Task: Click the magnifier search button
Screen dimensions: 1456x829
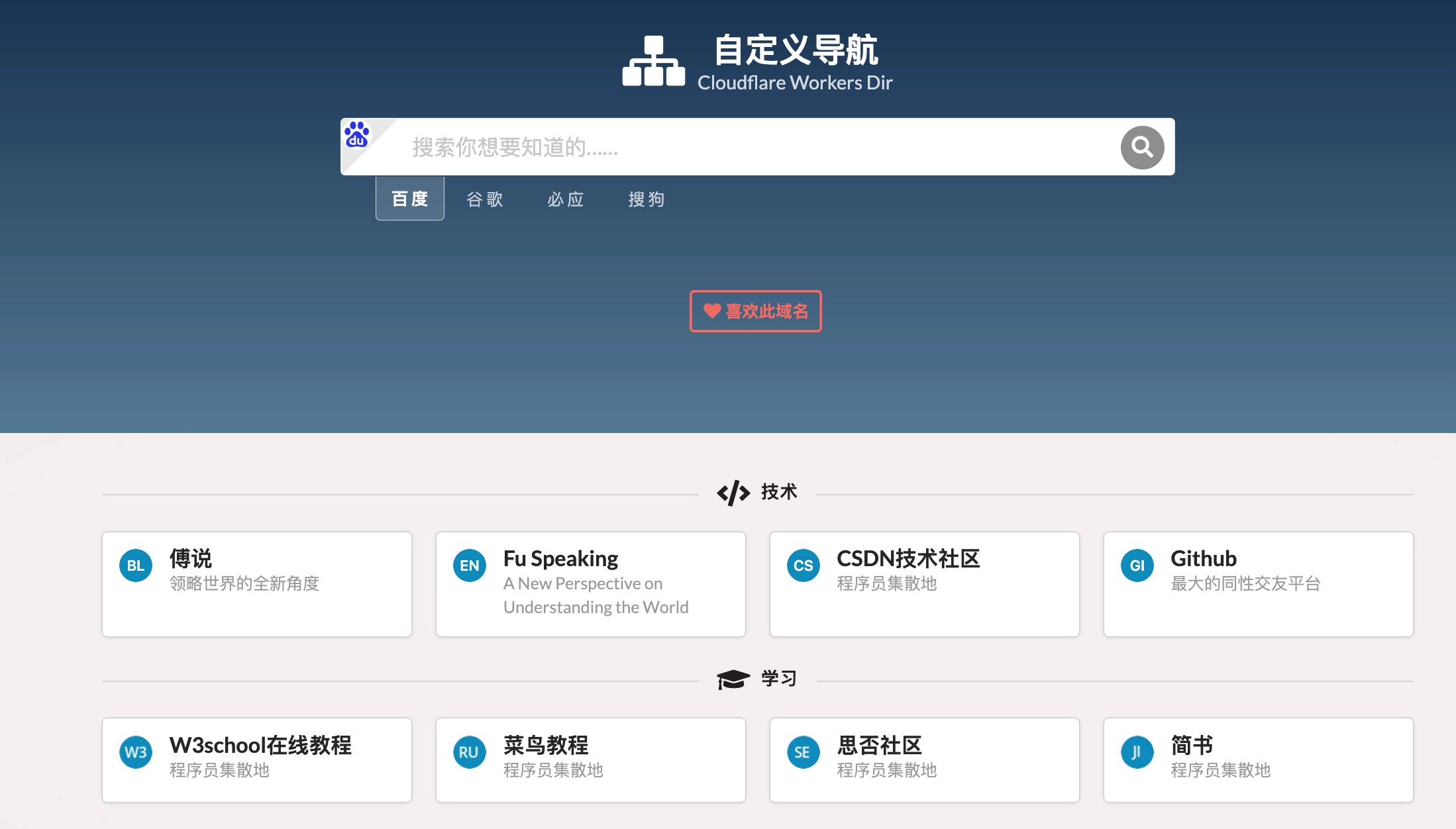Action: tap(1142, 147)
